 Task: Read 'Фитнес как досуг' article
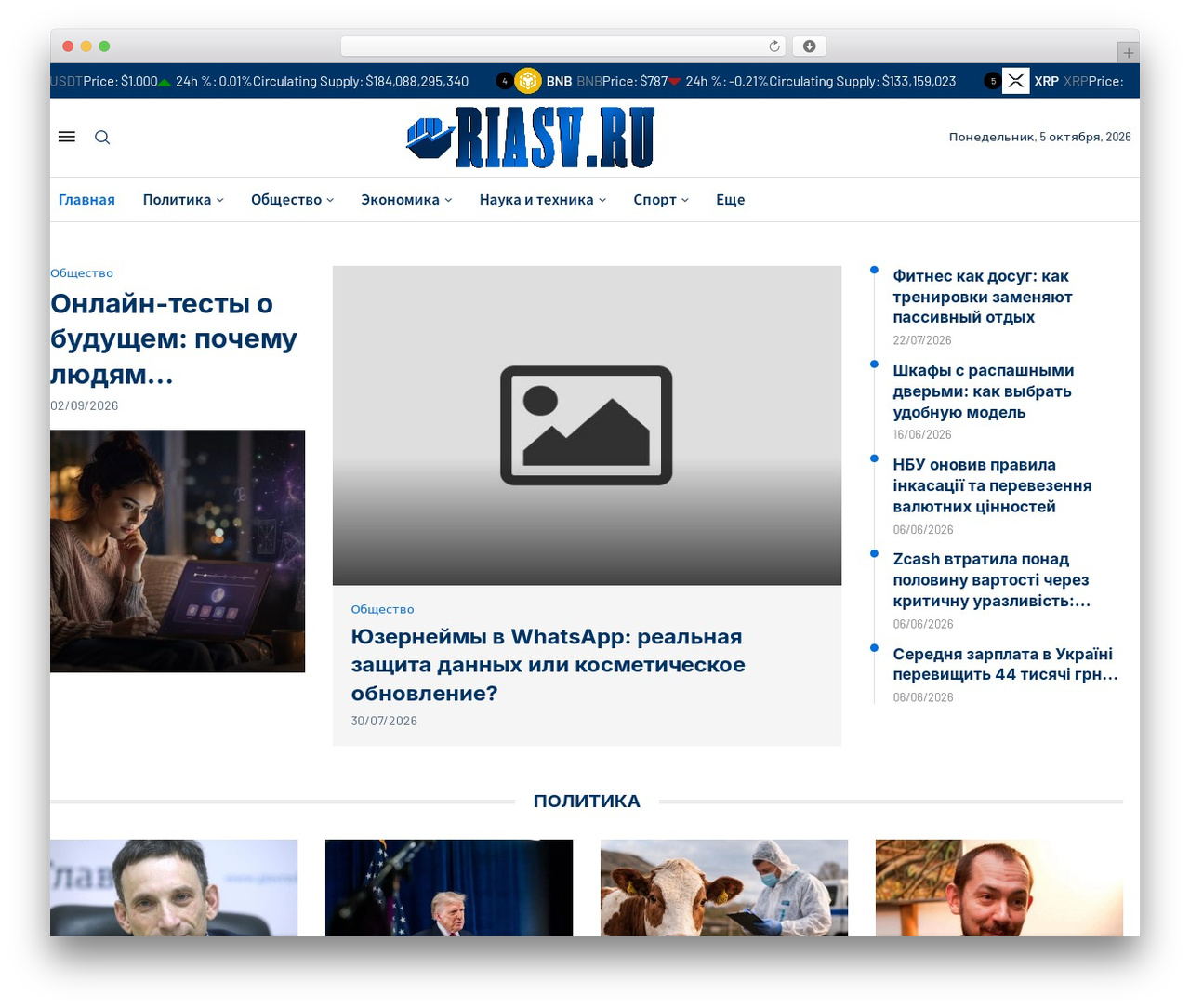[983, 297]
